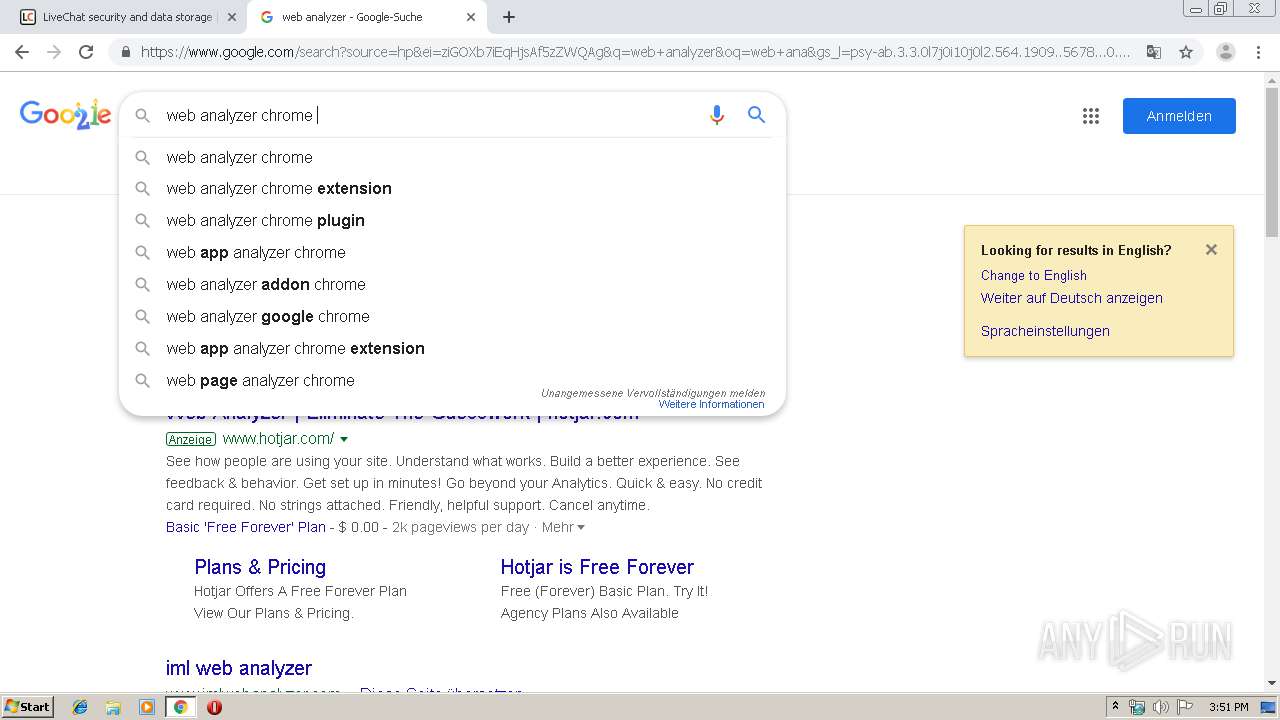Expand the dropdown arrow next to www.hotjar.com/
1280x720 pixels.
344,439
